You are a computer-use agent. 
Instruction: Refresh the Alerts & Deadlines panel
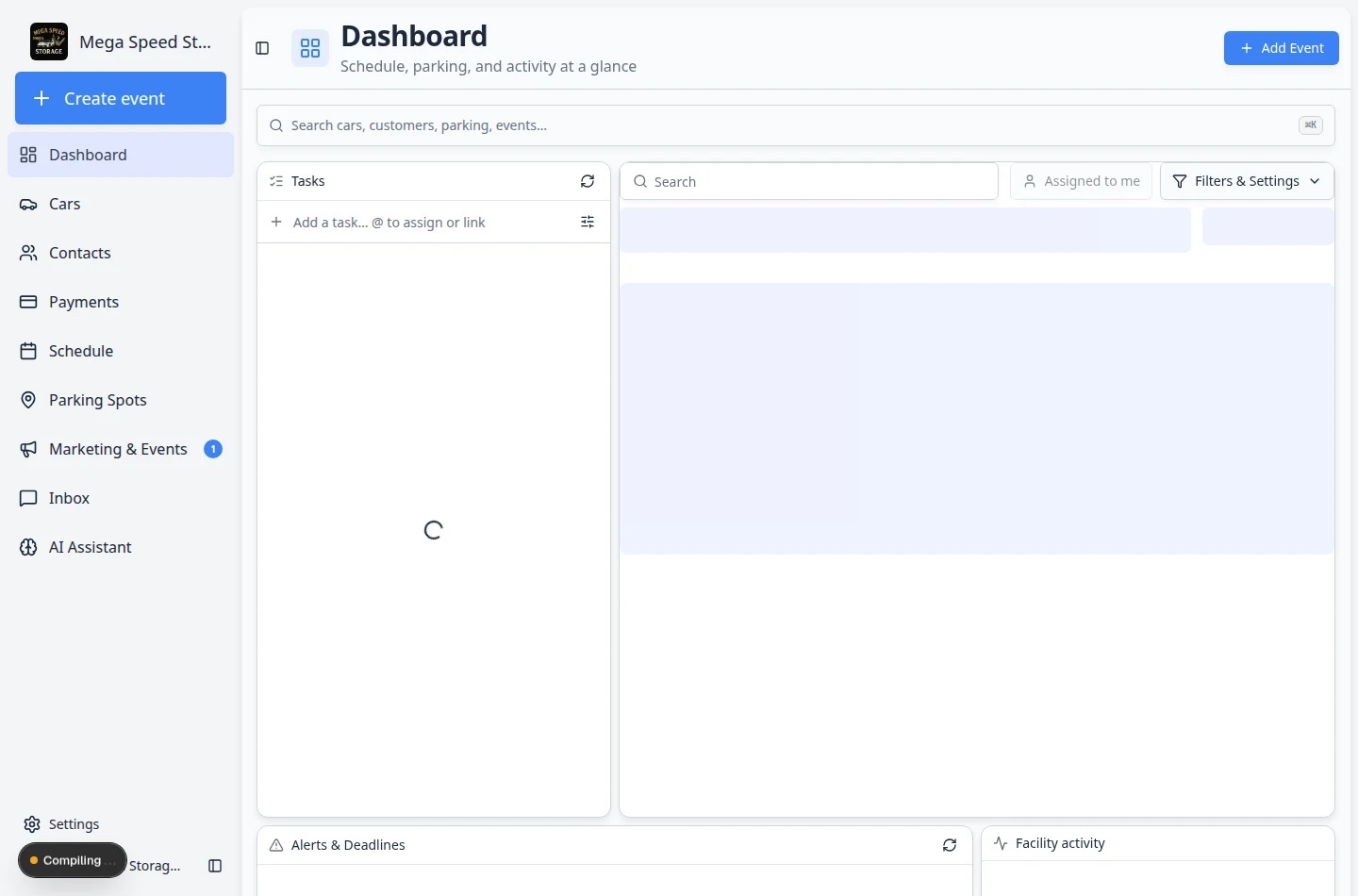pyautogui.click(x=950, y=845)
